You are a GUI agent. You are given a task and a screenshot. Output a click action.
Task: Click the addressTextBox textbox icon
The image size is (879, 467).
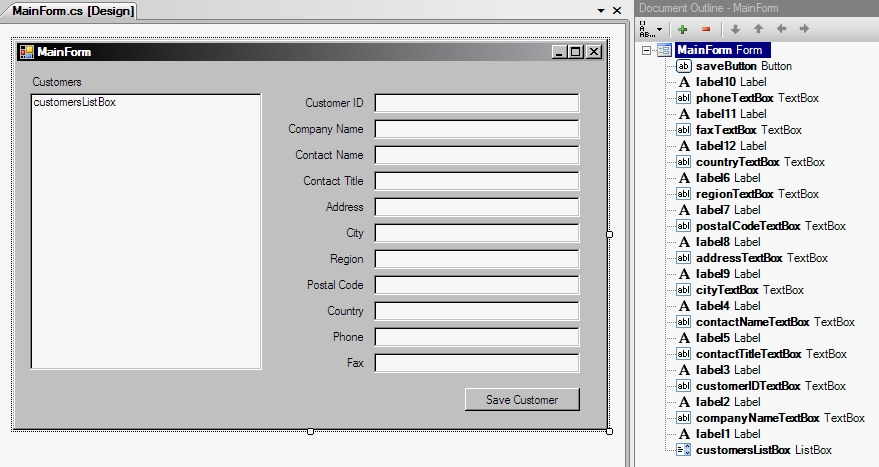click(x=683, y=258)
